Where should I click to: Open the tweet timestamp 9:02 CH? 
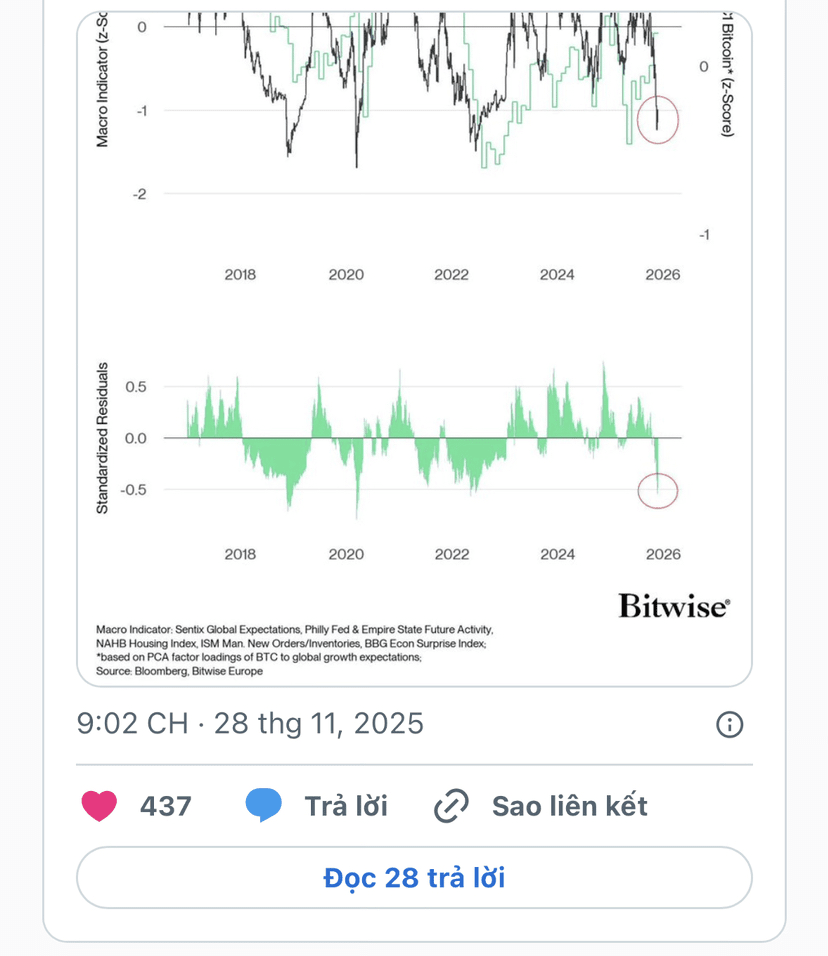click(x=132, y=724)
